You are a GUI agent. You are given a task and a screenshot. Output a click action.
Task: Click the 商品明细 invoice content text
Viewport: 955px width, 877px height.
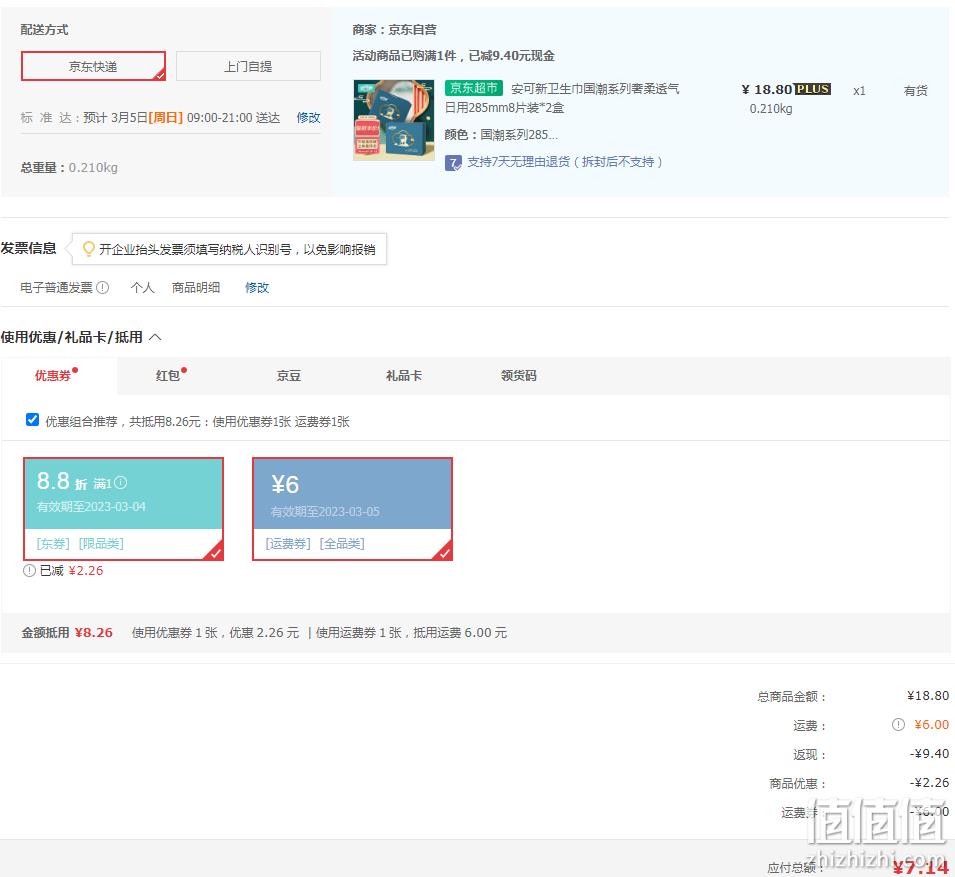[196, 287]
